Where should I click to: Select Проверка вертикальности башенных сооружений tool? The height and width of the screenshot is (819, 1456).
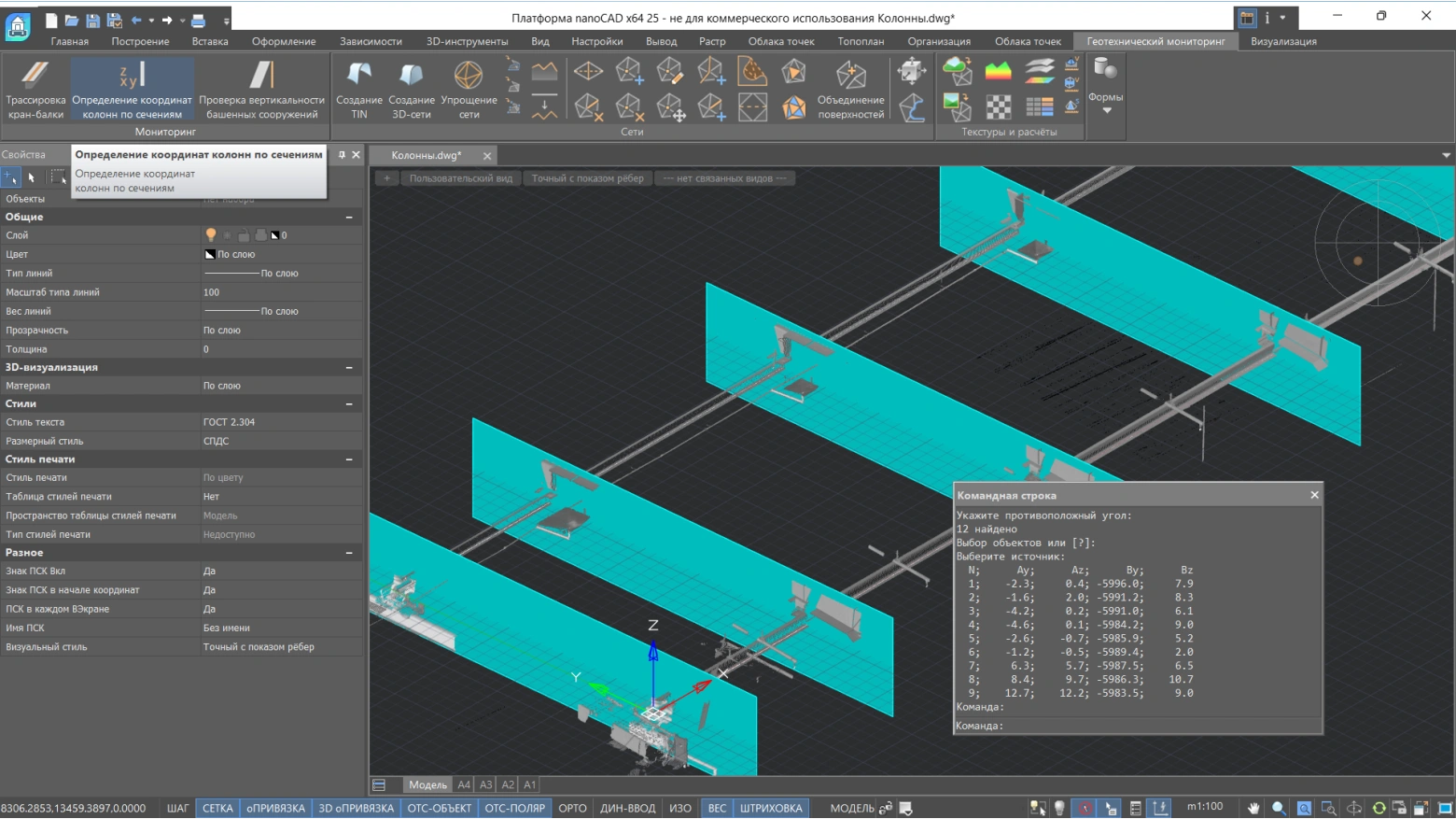(261, 90)
